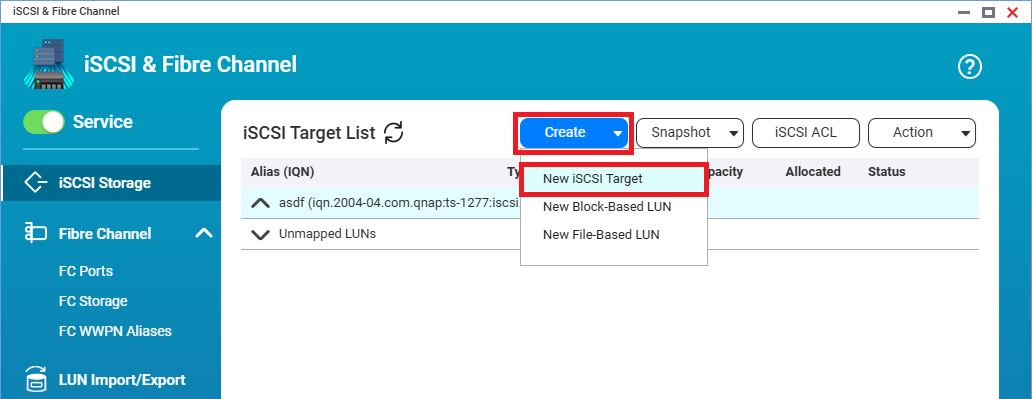Choose New iSCSI Target from menu
The image size is (1032, 399).
613,178
